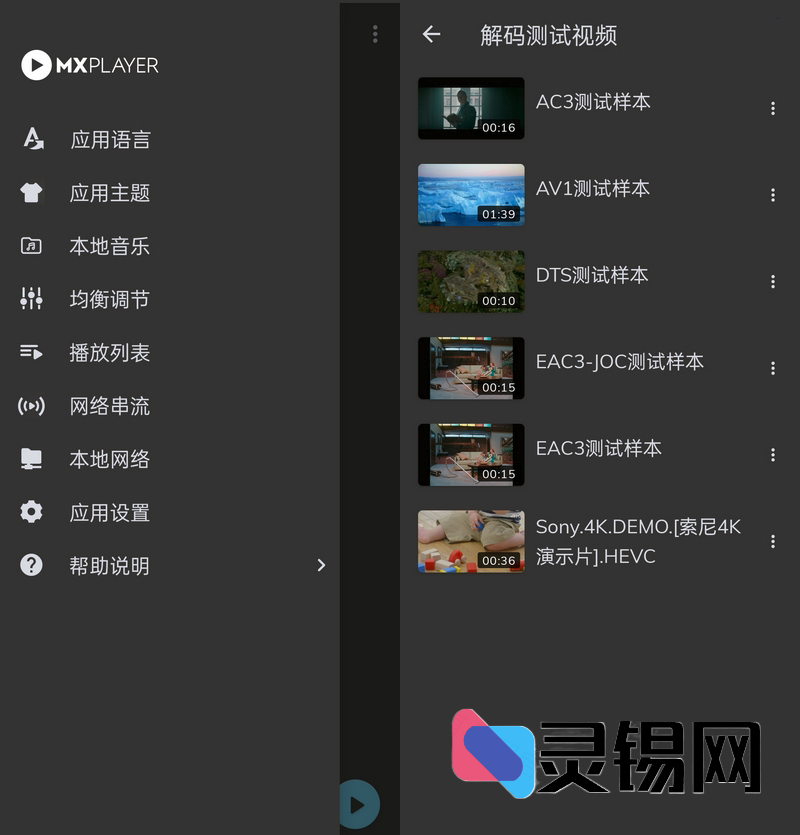
Task: Open overflow menu for AC3测试样本
Action: 772,107
